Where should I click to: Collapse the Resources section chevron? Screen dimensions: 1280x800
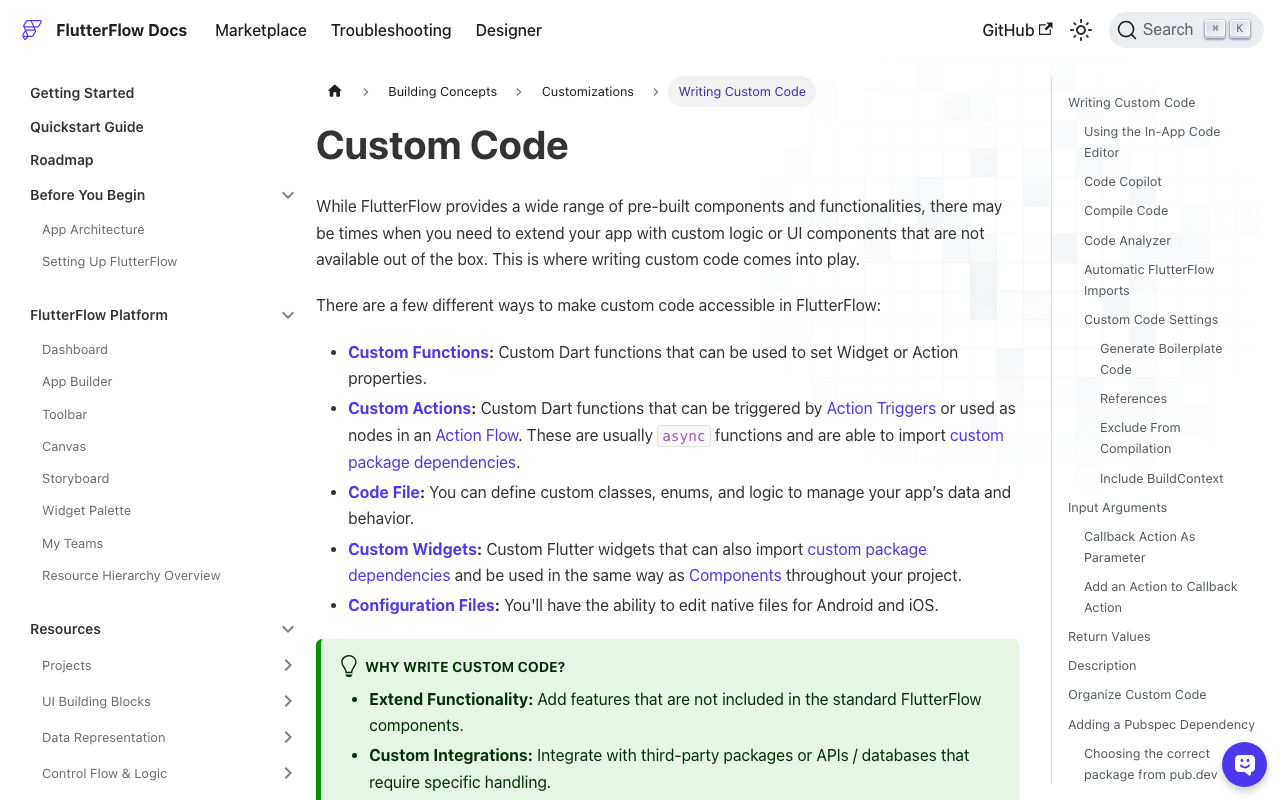point(288,629)
